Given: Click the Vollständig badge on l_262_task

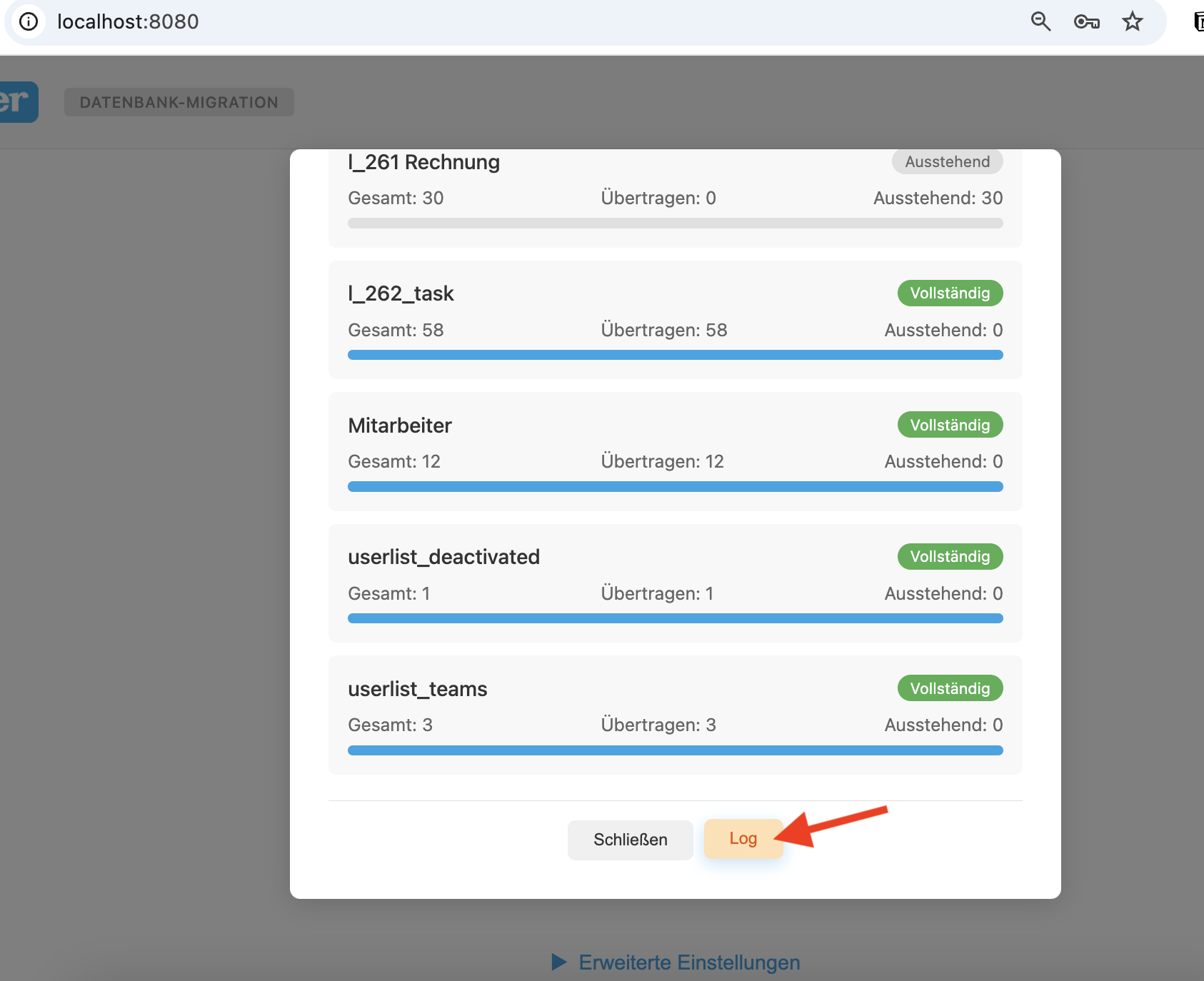Looking at the screenshot, I should [950, 293].
